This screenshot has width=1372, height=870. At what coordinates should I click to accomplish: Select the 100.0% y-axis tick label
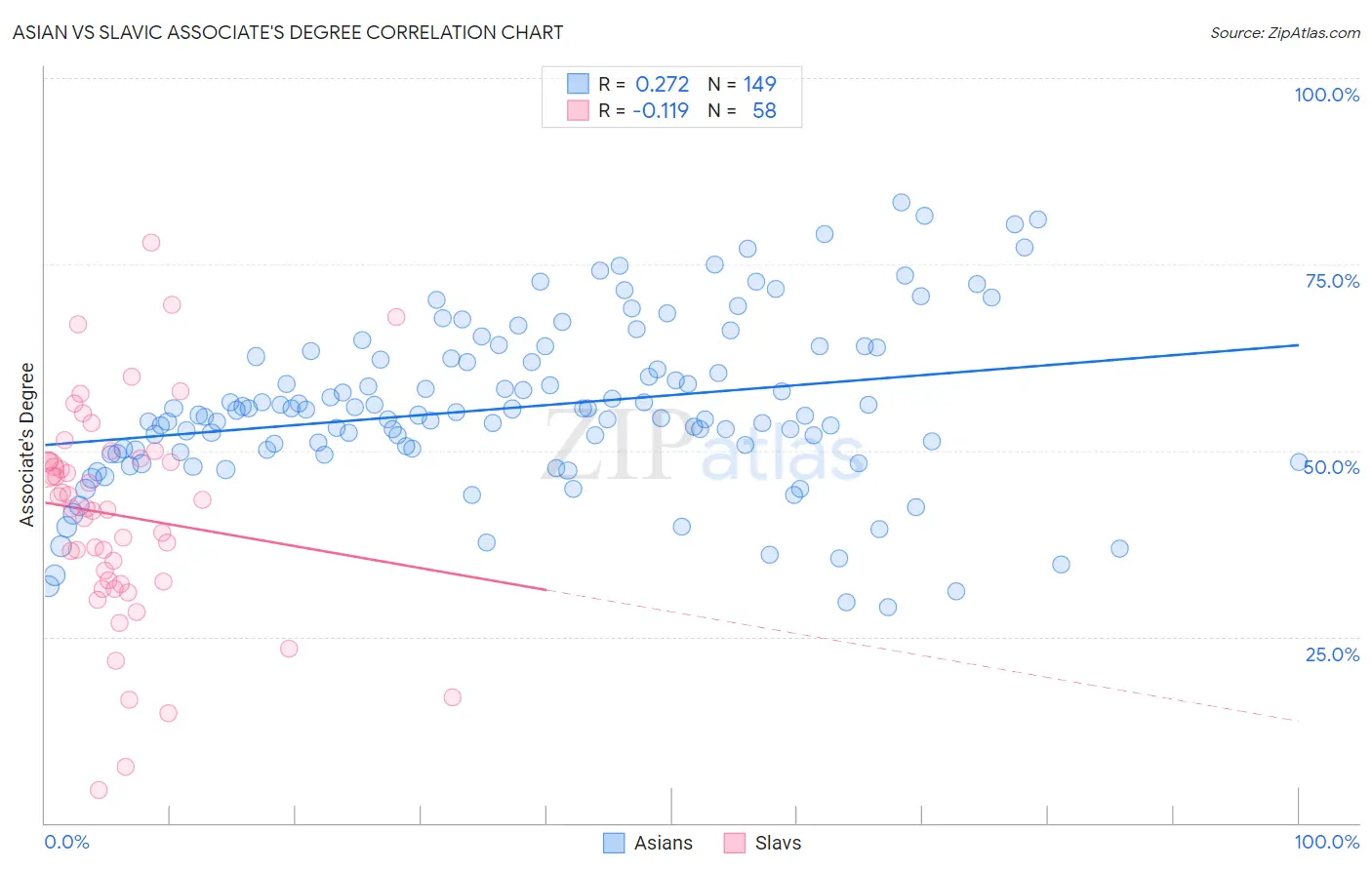(x=1326, y=95)
